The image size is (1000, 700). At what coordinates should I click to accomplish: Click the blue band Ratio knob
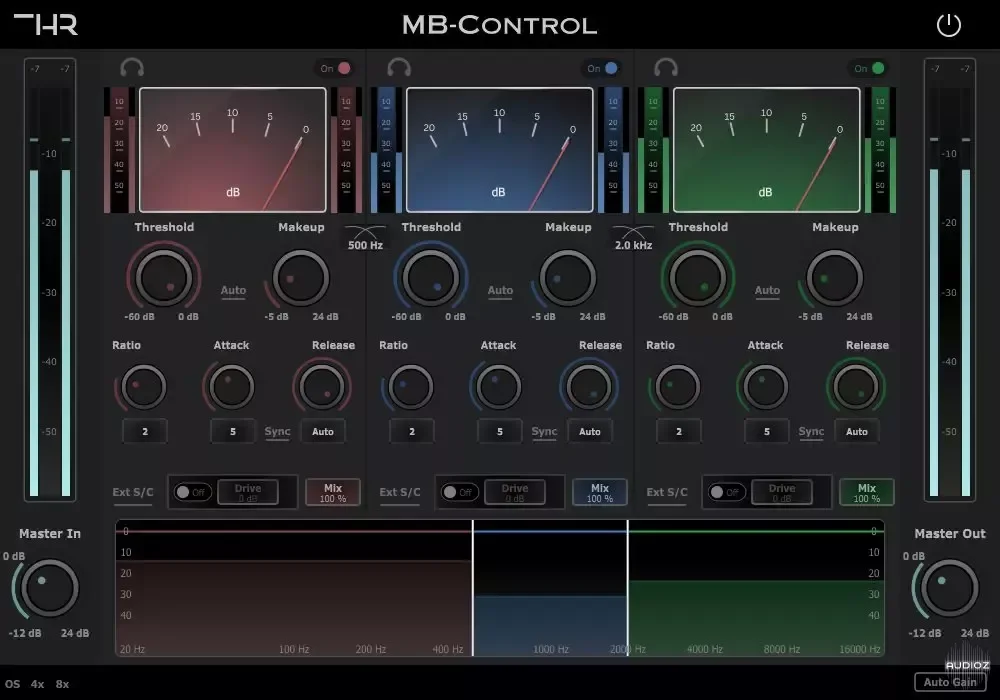point(411,387)
